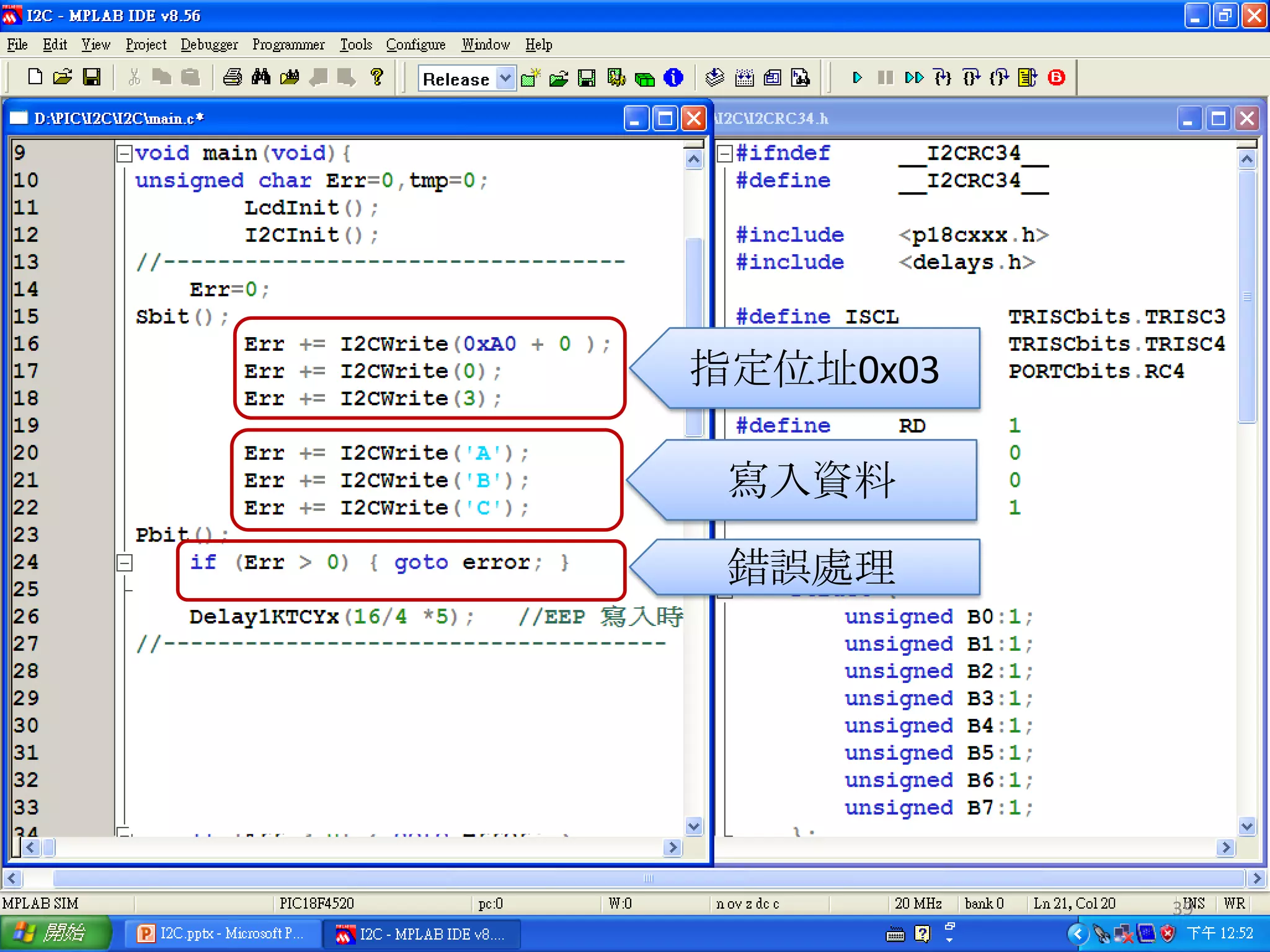Image resolution: width=1270 pixels, height=952 pixels.
Task: Open the File menu
Action: coord(17,45)
